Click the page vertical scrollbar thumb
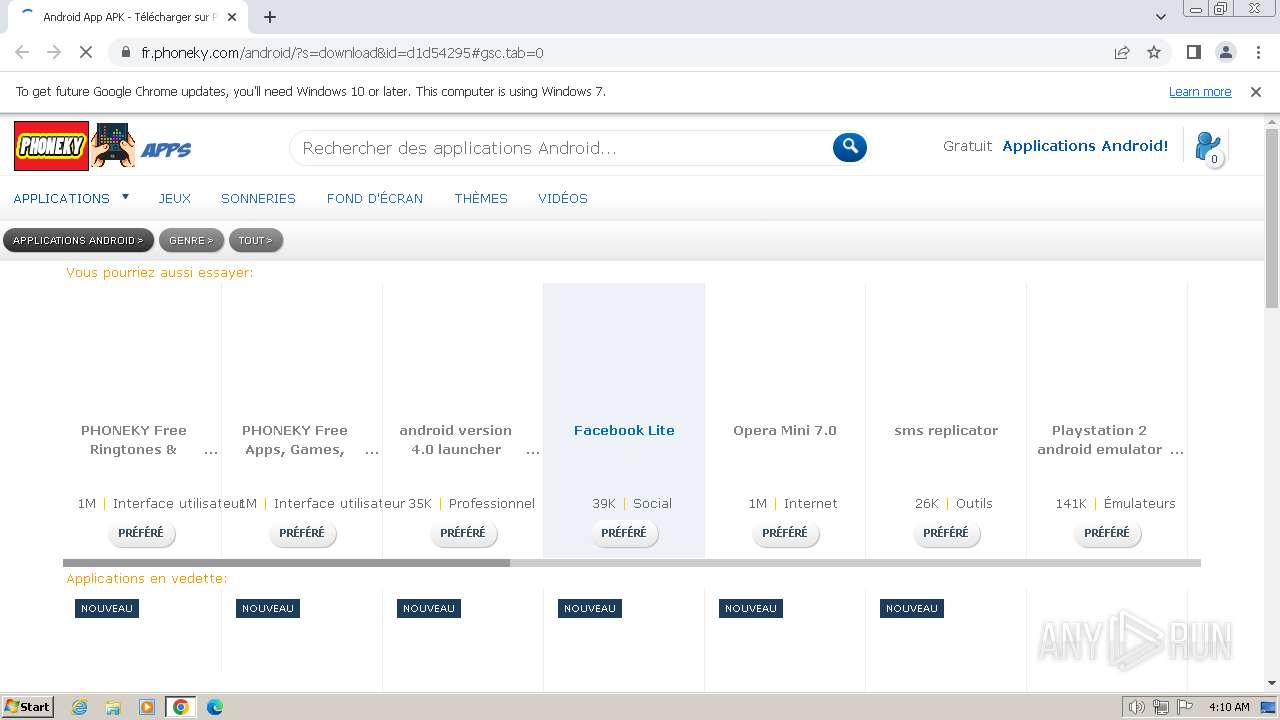This screenshot has height=720, width=1280. (1272, 218)
